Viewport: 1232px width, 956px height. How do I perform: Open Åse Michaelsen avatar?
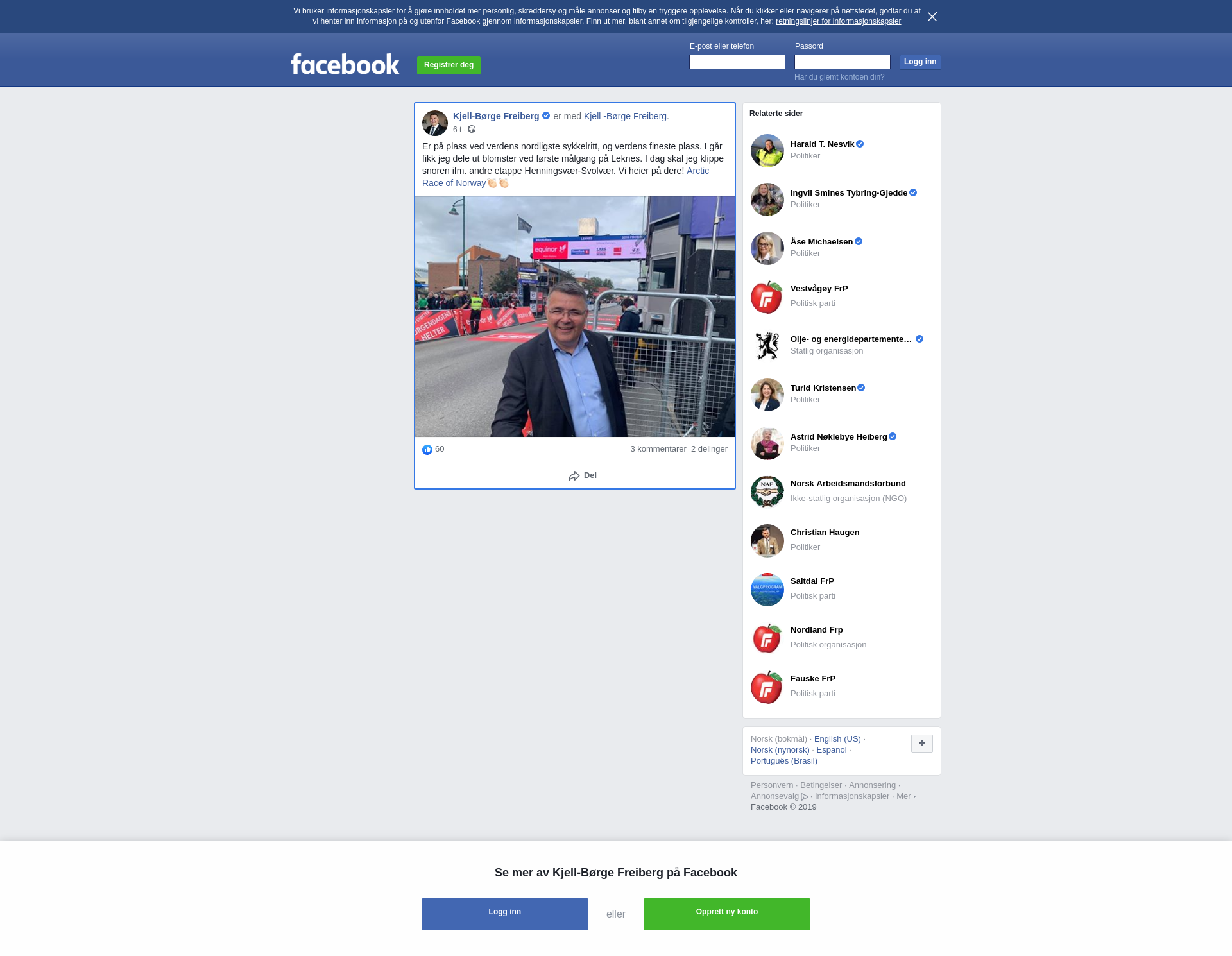pos(767,248)
